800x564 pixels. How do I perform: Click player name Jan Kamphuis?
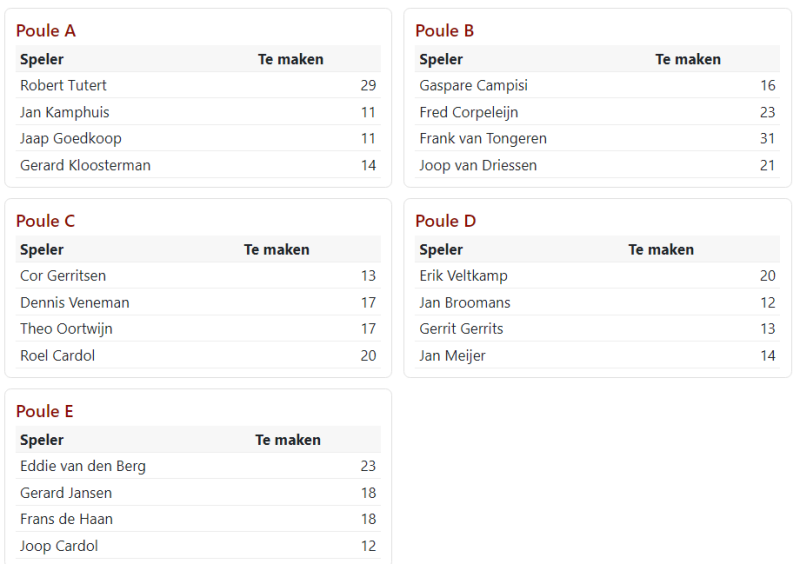tap(65, 112)
